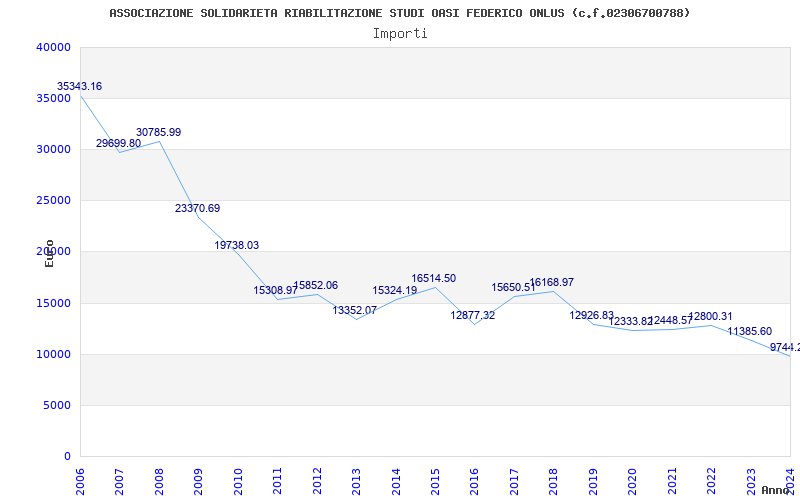Select data label 15324.19
800x500 pixels.
point(394,290)
